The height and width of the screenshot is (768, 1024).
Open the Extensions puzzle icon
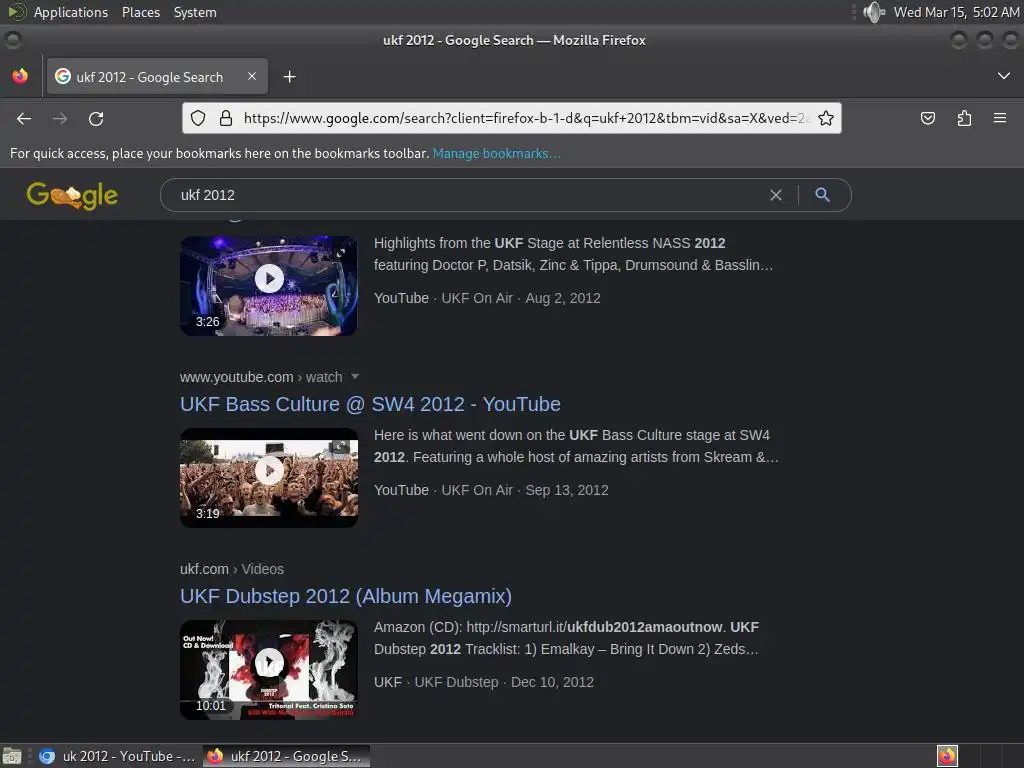point(964,118)
